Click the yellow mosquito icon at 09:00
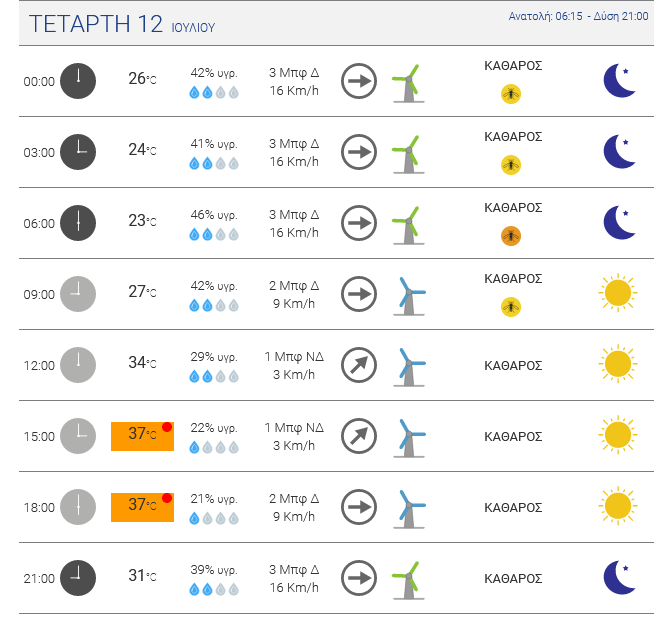This screenshot has width=668, height=628. (x=511, y=307)
